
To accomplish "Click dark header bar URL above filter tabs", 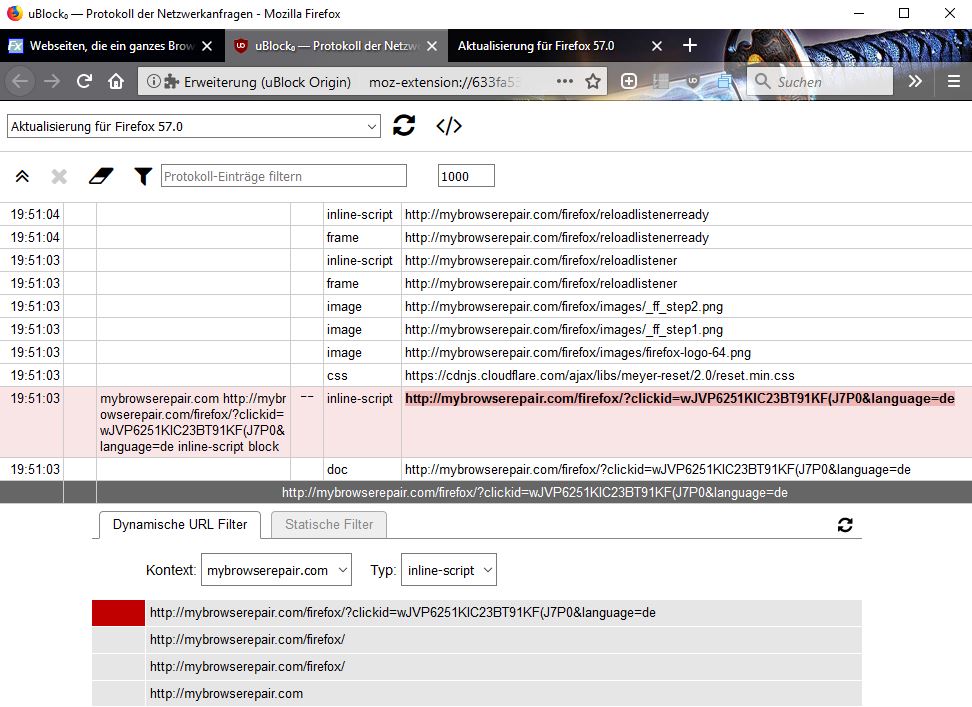I will click(534, 493).
